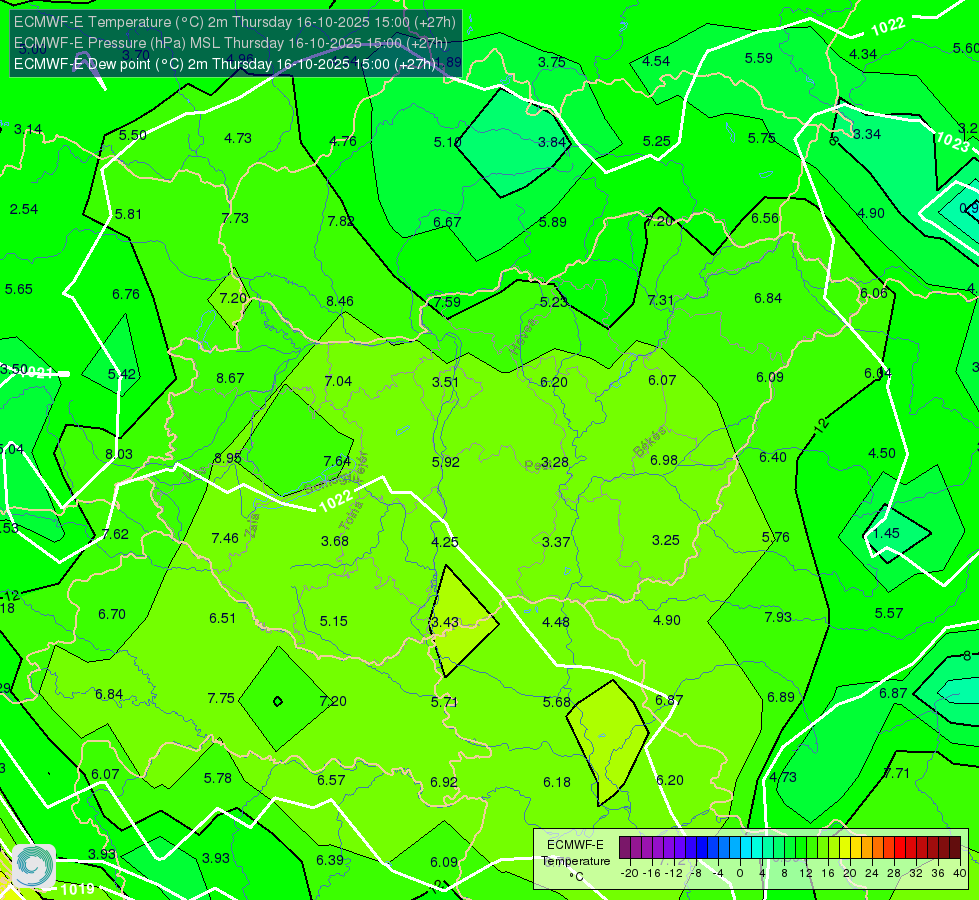This screenshot has width=979, height=900.
Task: Click the 3.37 dew point value
Action: [556, 541]
